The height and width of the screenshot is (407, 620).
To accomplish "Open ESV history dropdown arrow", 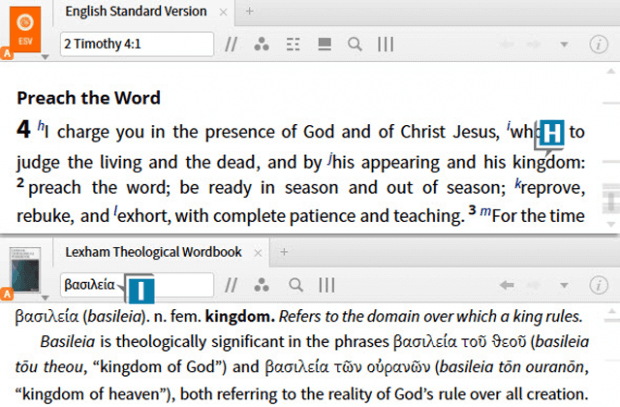I will click(564, 45).
